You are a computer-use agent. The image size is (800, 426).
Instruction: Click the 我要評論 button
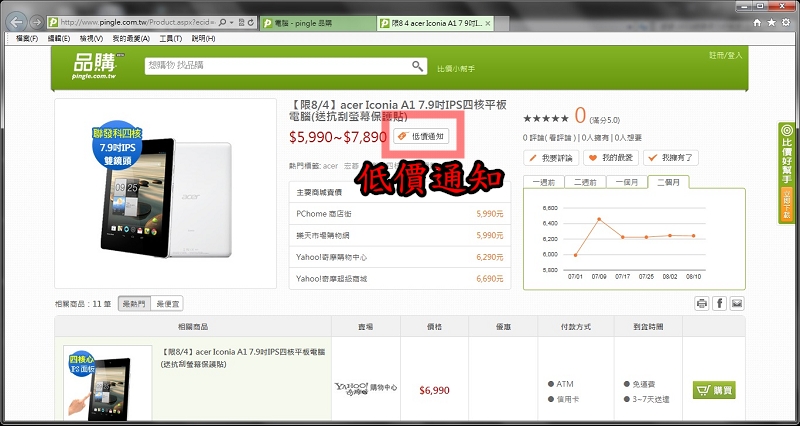click(x=551, y=158)
